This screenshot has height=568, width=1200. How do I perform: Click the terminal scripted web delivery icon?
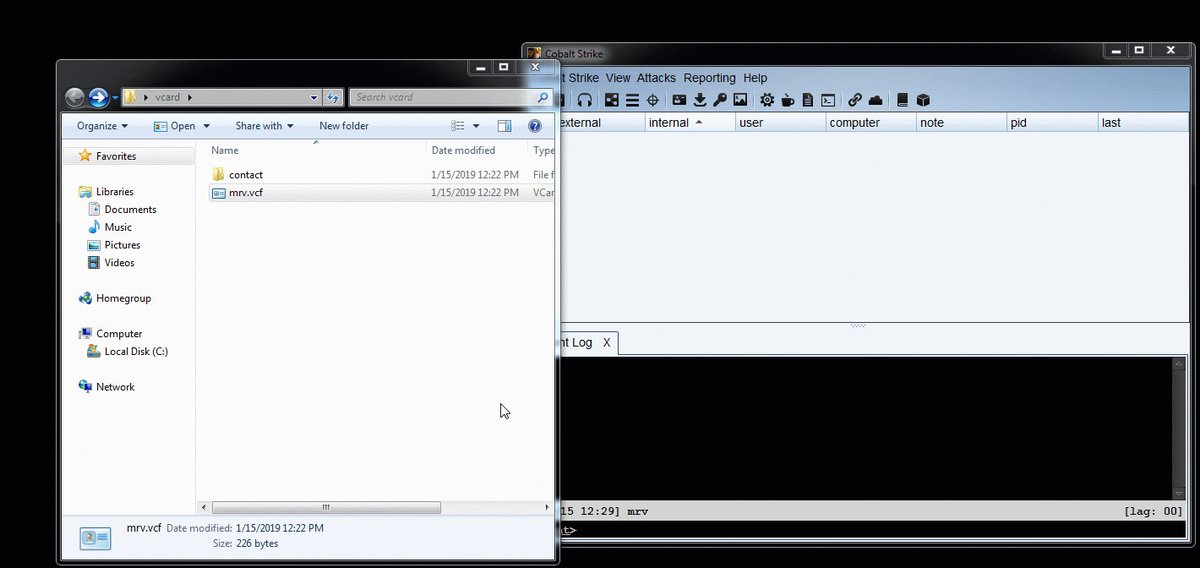tap(828, 100)
